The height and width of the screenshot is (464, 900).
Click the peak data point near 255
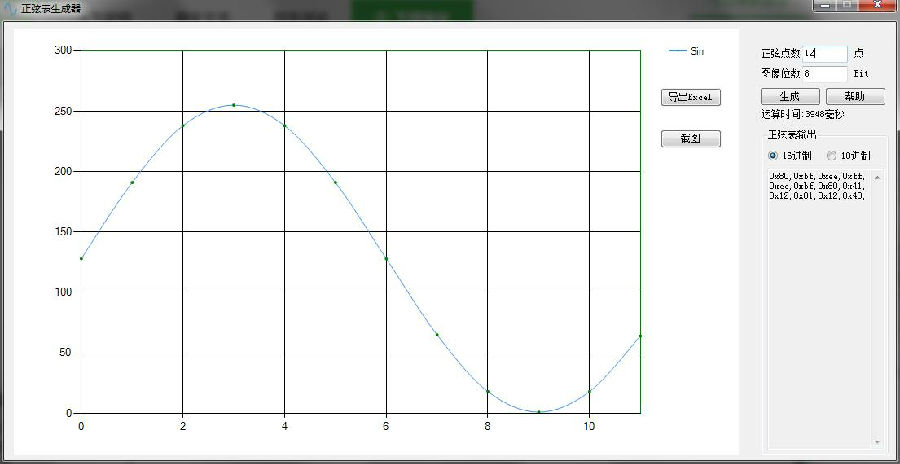[233, 105]
